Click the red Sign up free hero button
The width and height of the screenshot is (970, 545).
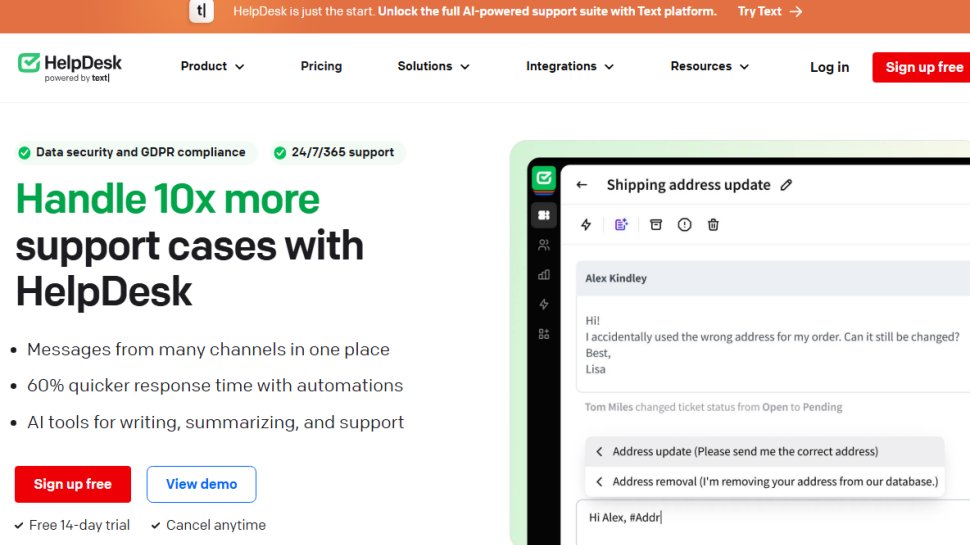click(x=73, y=484)
